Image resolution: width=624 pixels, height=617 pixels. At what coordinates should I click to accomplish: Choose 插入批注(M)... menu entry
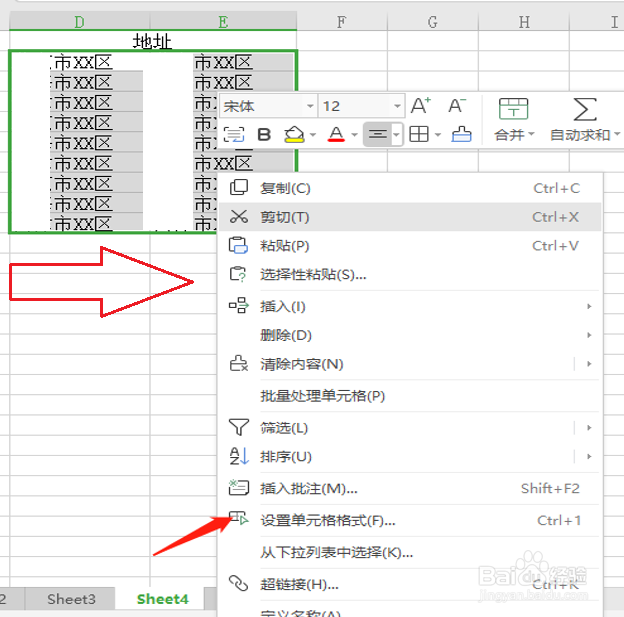410,488
